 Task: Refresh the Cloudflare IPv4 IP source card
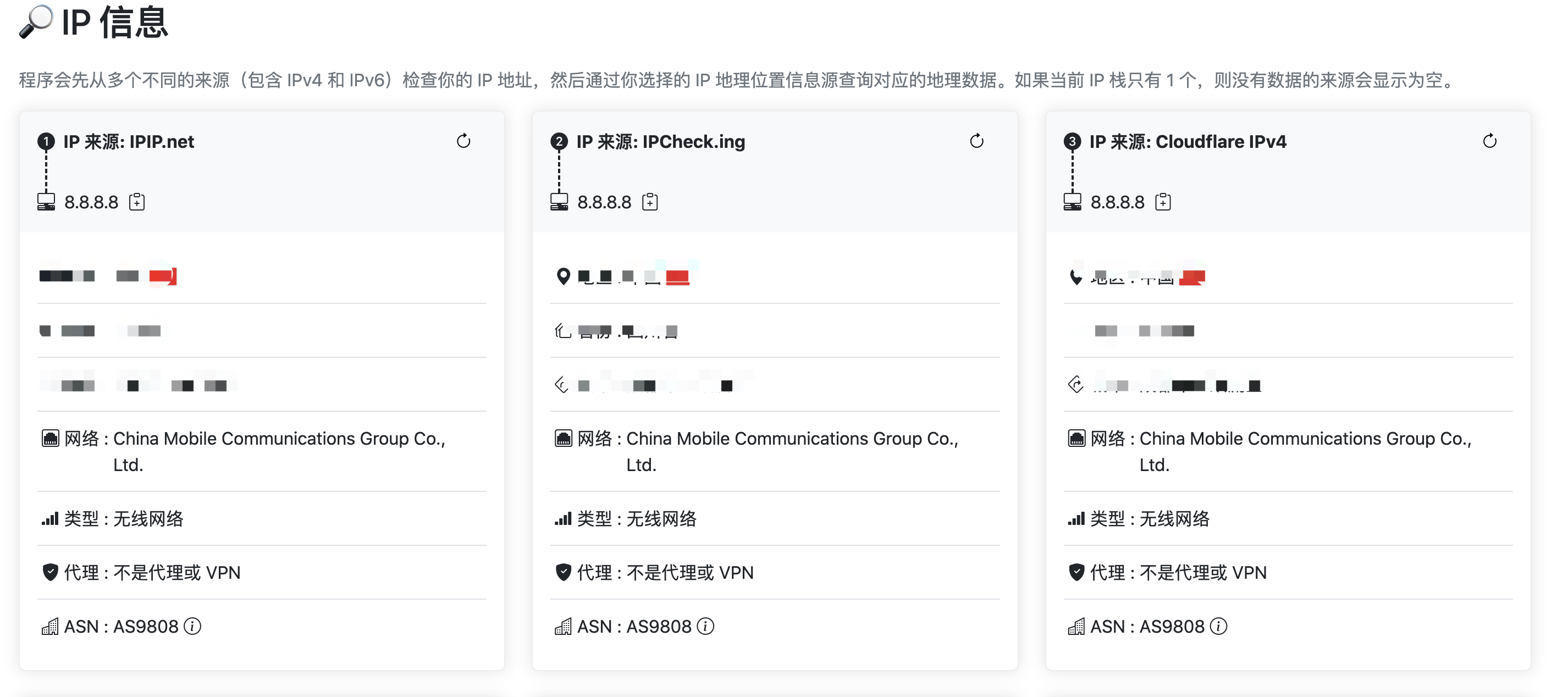[1490, 141]
